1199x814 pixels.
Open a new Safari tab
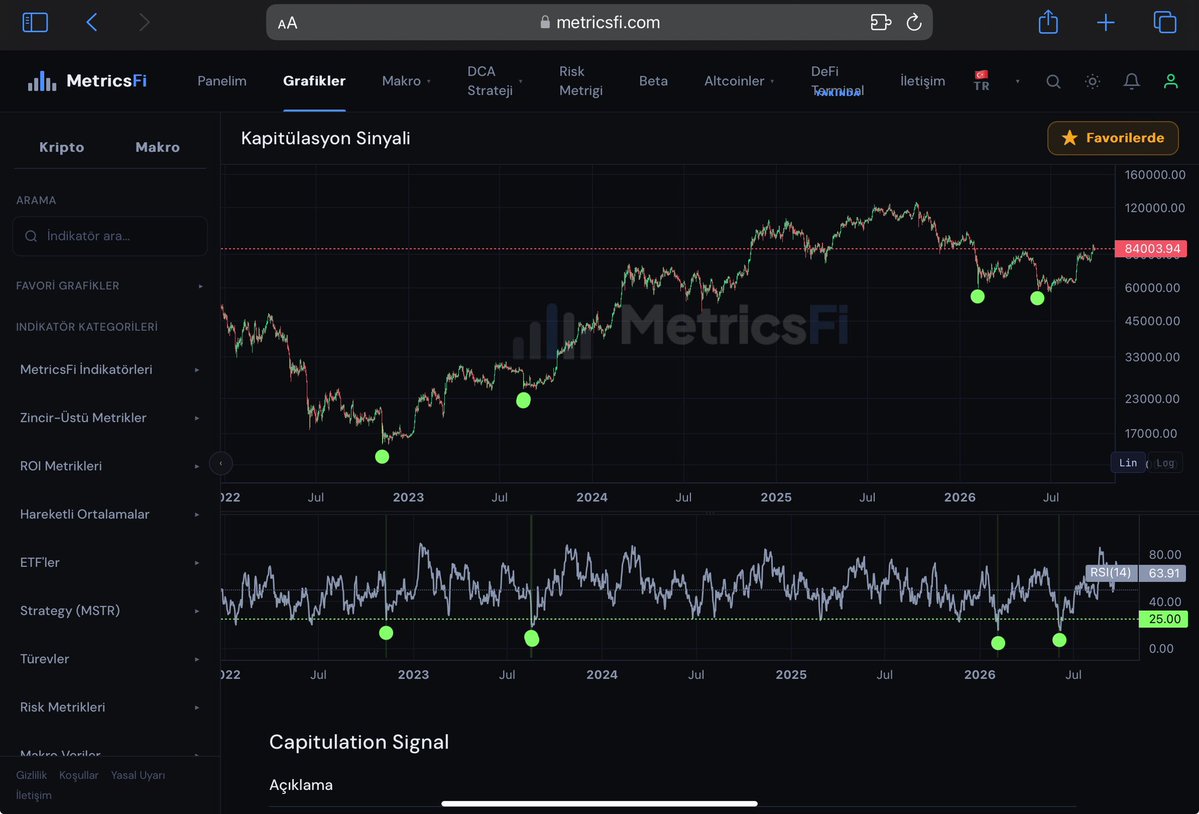pos(1106,22)
